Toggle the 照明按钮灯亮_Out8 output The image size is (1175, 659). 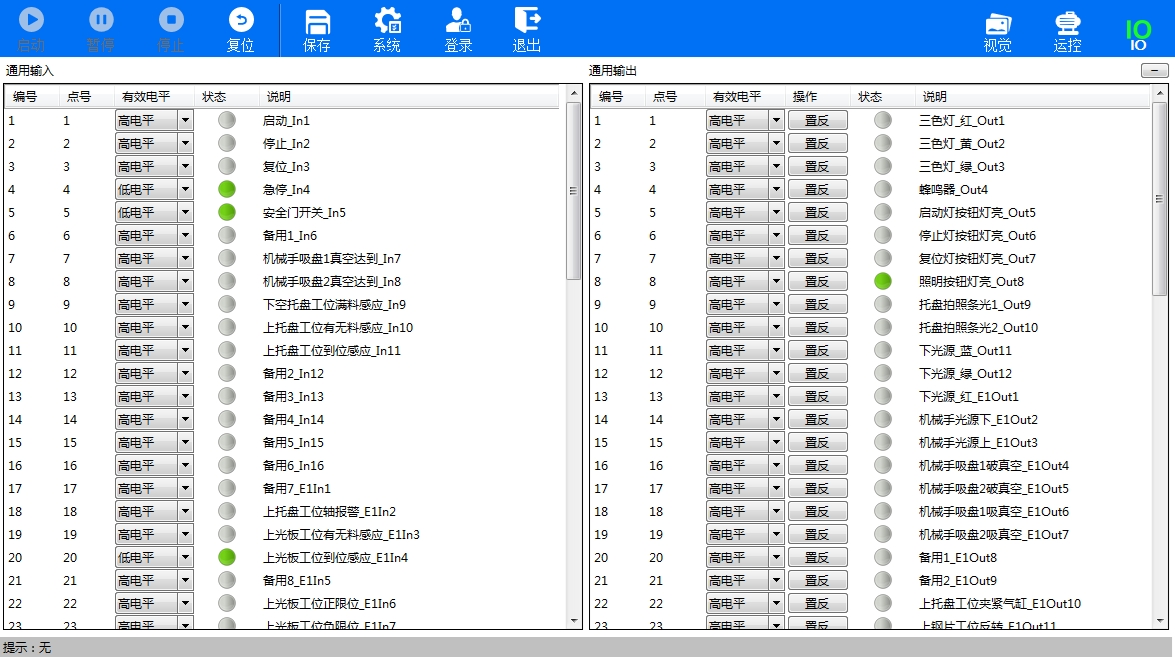[x=817, y=281]
